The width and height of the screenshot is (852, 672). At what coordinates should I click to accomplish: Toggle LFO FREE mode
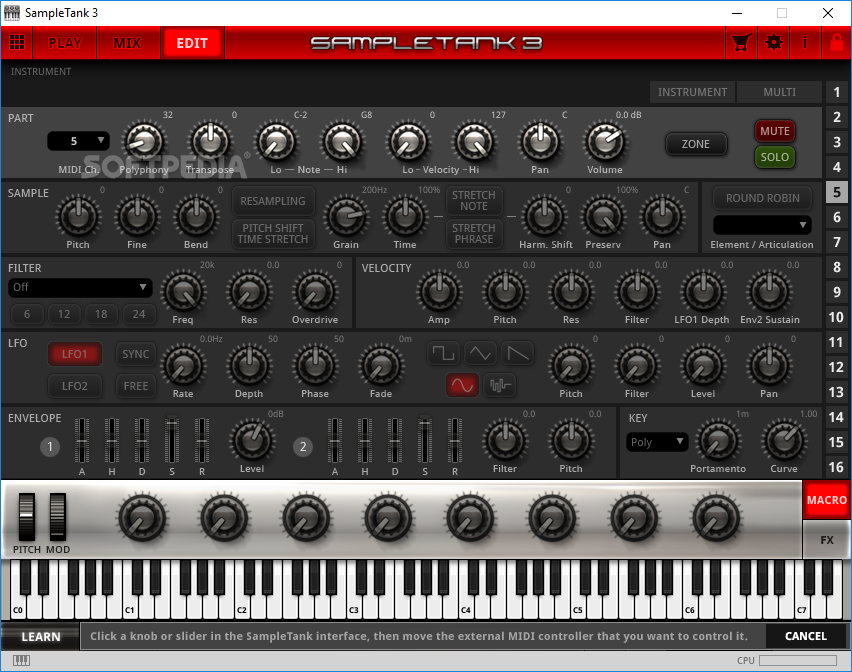[x=136, y=386]
